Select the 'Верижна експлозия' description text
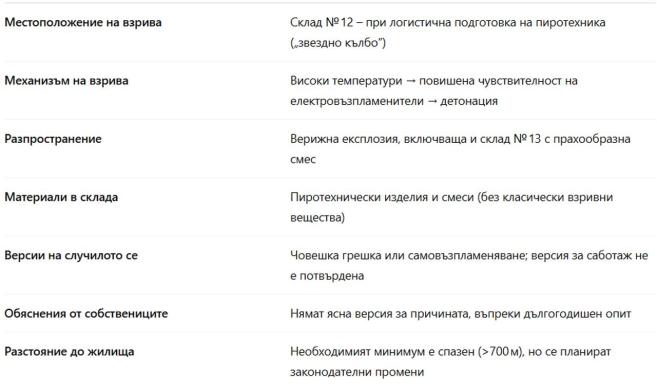Image resolution: width=657 pixels, height=392 pixels. pos(344,139)
